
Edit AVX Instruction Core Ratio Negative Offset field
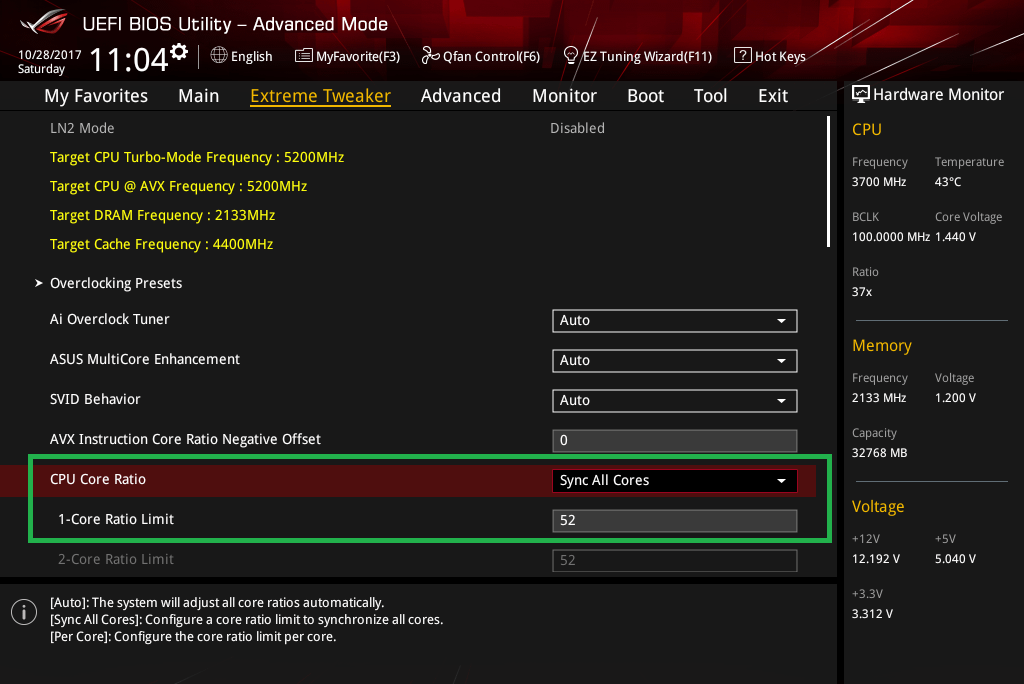(675, 440)
